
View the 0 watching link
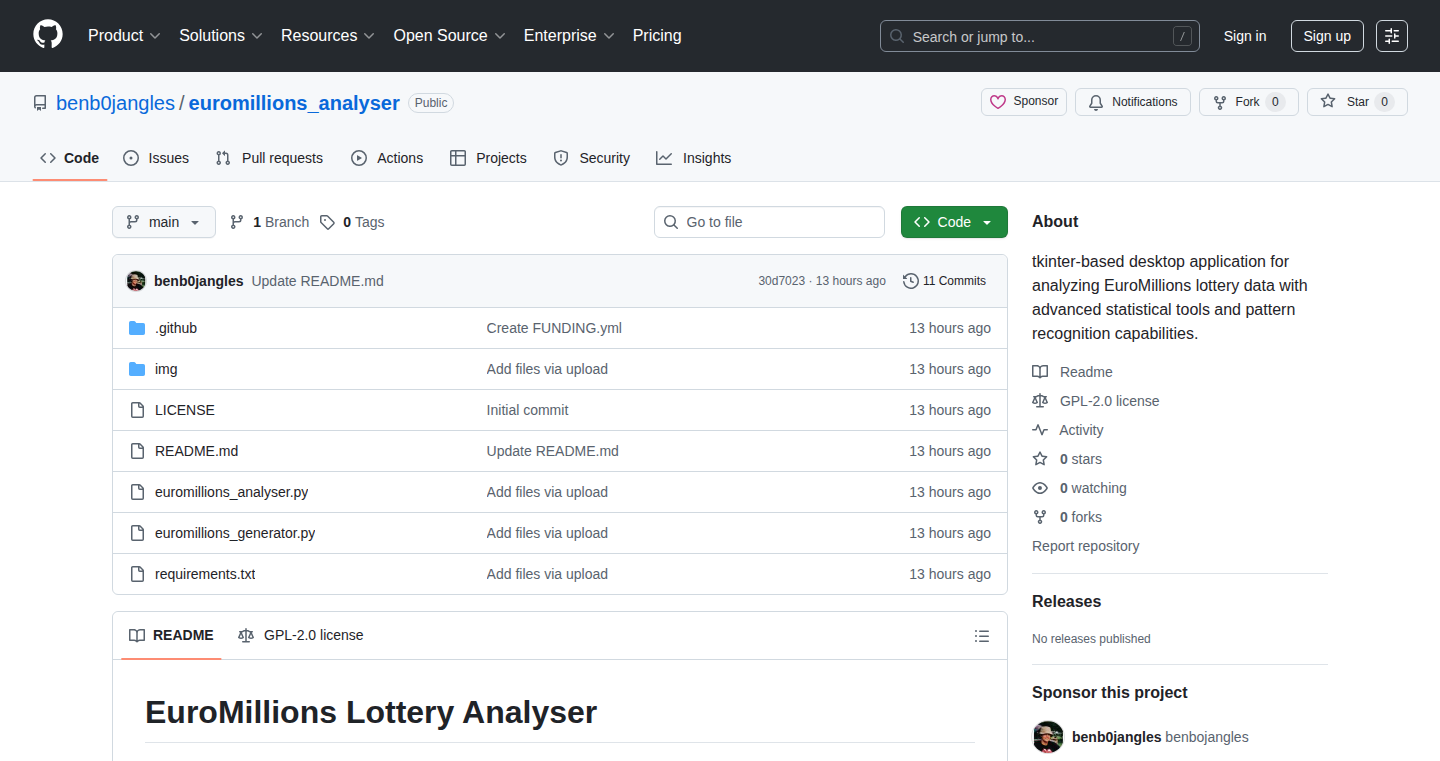pyautogui.click(x=1079, y=488)
